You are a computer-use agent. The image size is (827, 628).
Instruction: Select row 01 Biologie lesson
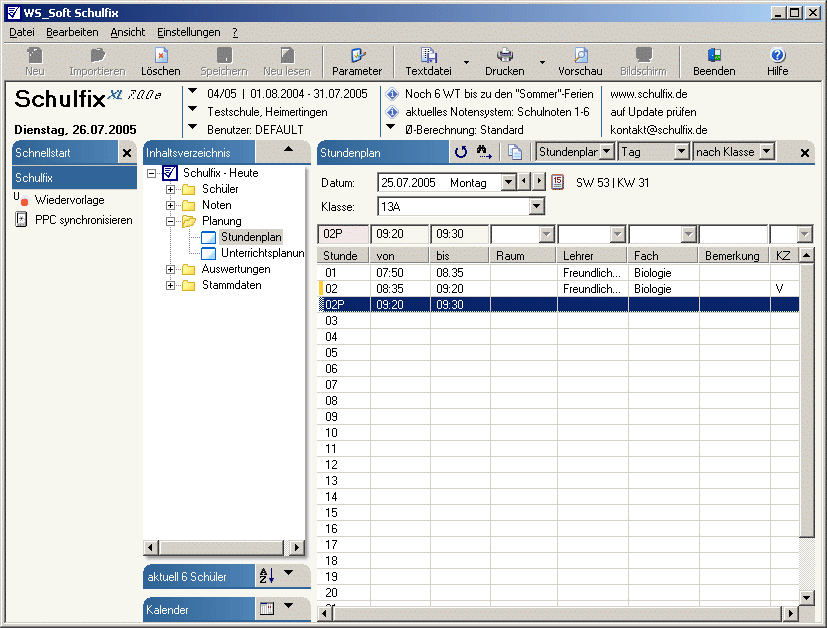[558, 273]
